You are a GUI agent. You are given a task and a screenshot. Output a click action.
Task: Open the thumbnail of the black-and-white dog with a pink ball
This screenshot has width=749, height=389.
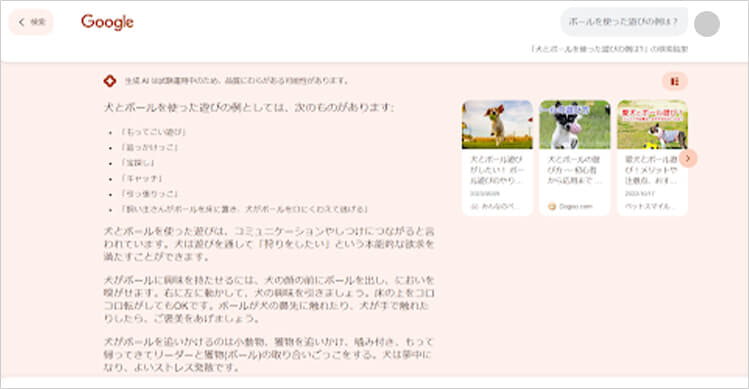[575, 124]
